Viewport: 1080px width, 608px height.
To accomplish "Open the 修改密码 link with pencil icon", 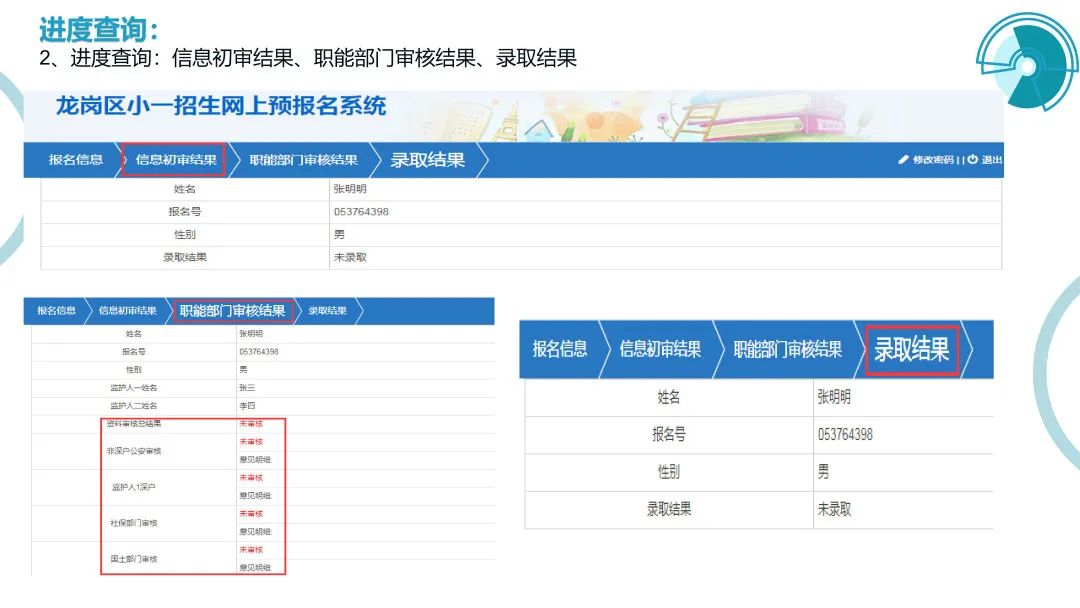I will click(926, 160).
